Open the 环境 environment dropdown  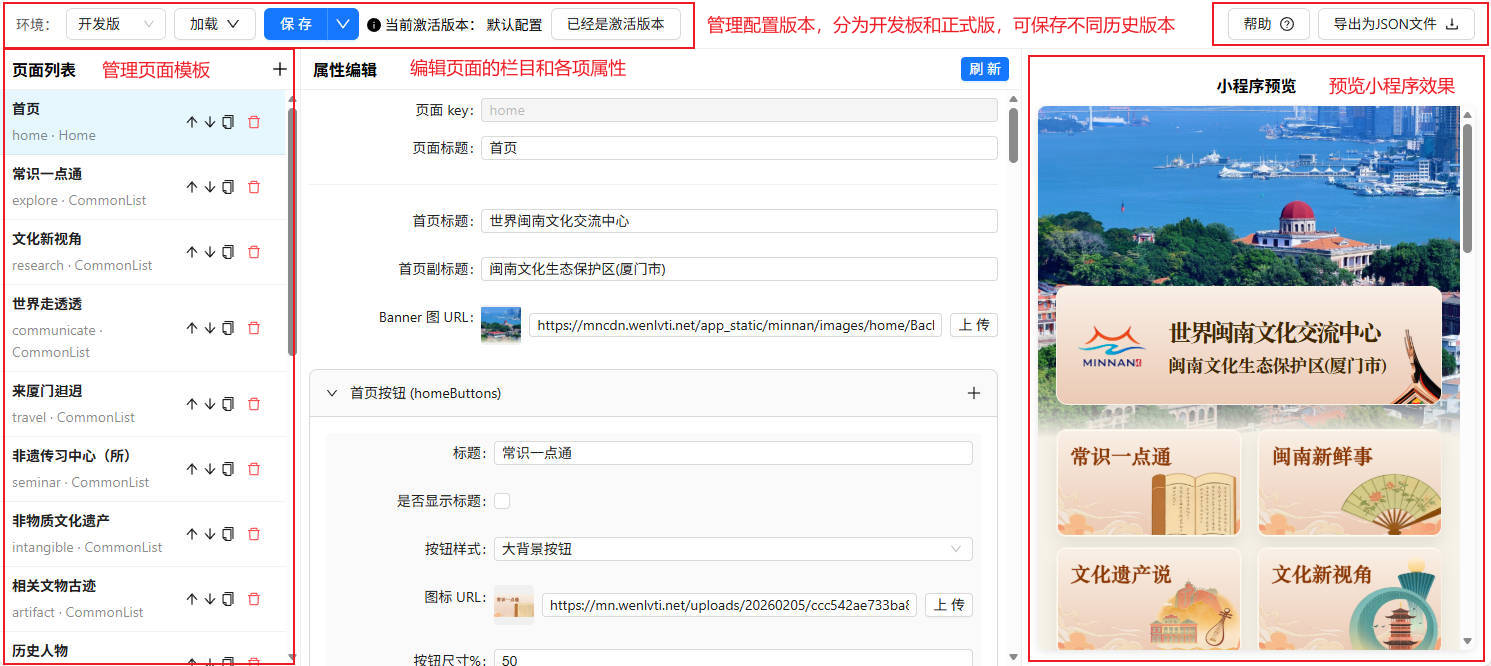click(116, 24)
